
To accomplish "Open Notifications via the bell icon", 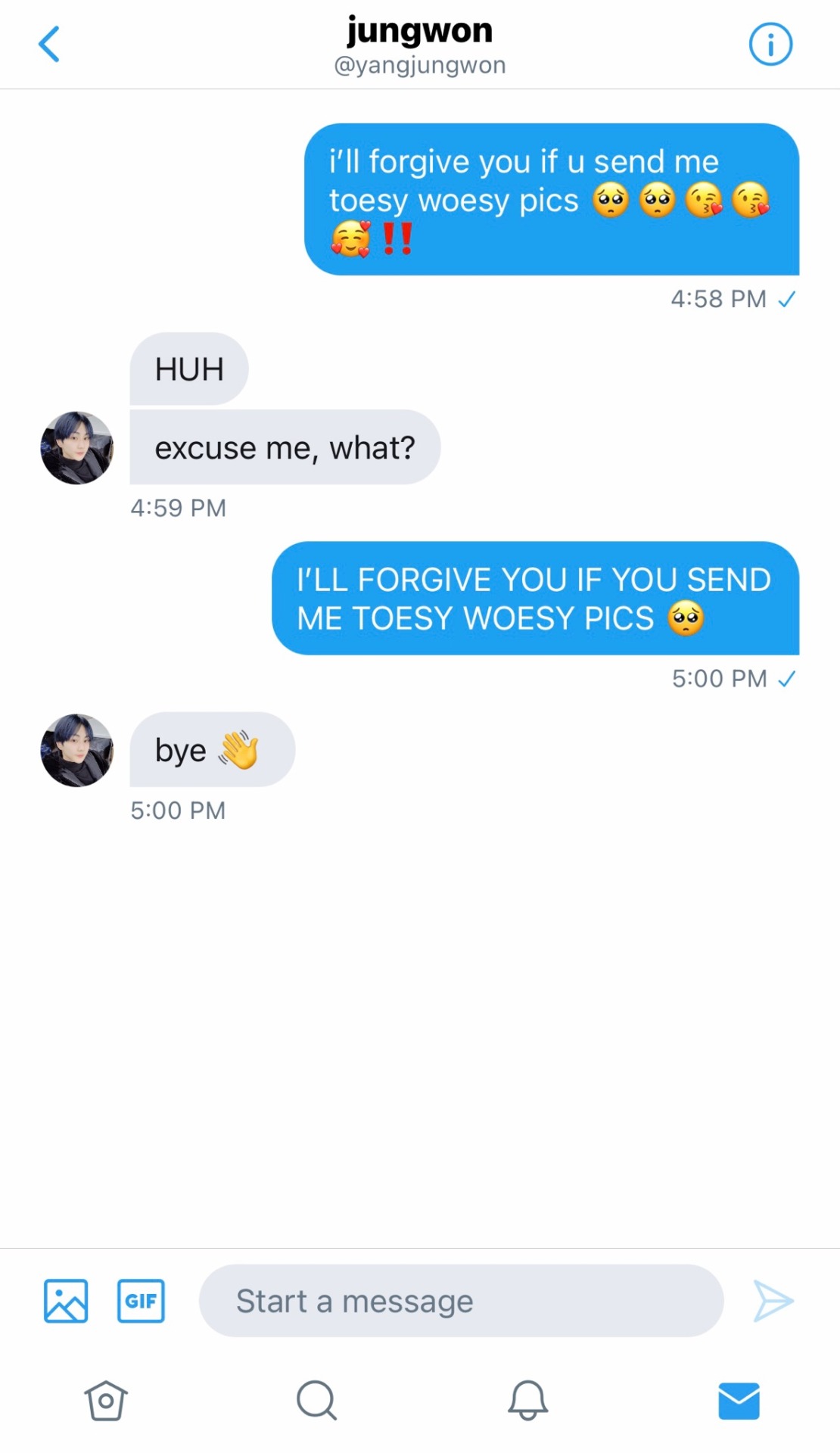I will coord(527,1400).
